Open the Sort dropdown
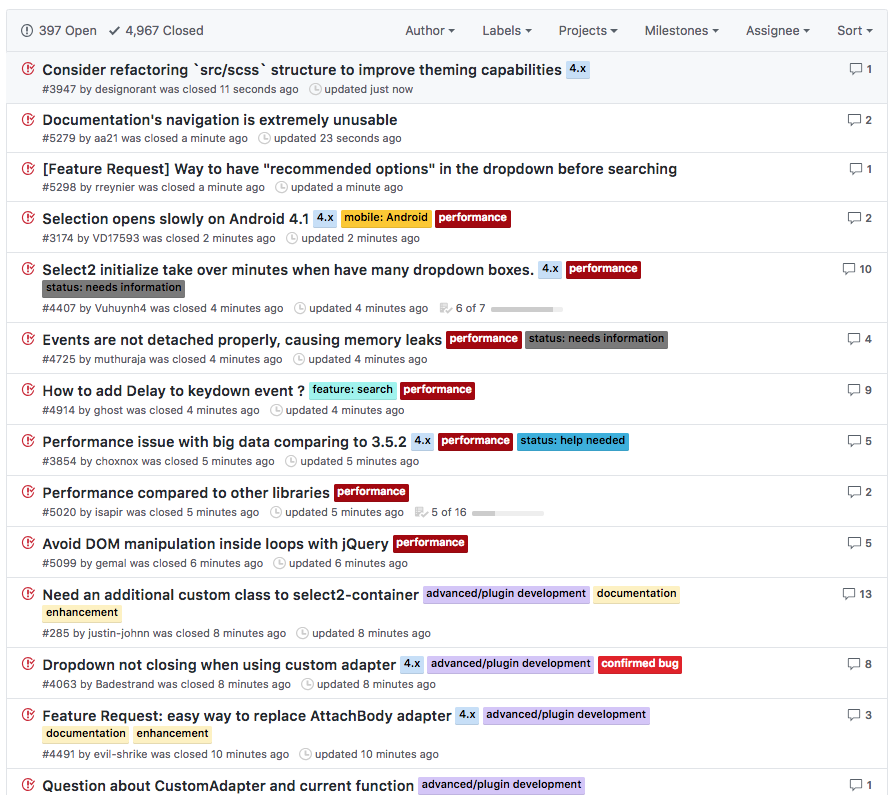The image size is (896, 795). point(854,30)
